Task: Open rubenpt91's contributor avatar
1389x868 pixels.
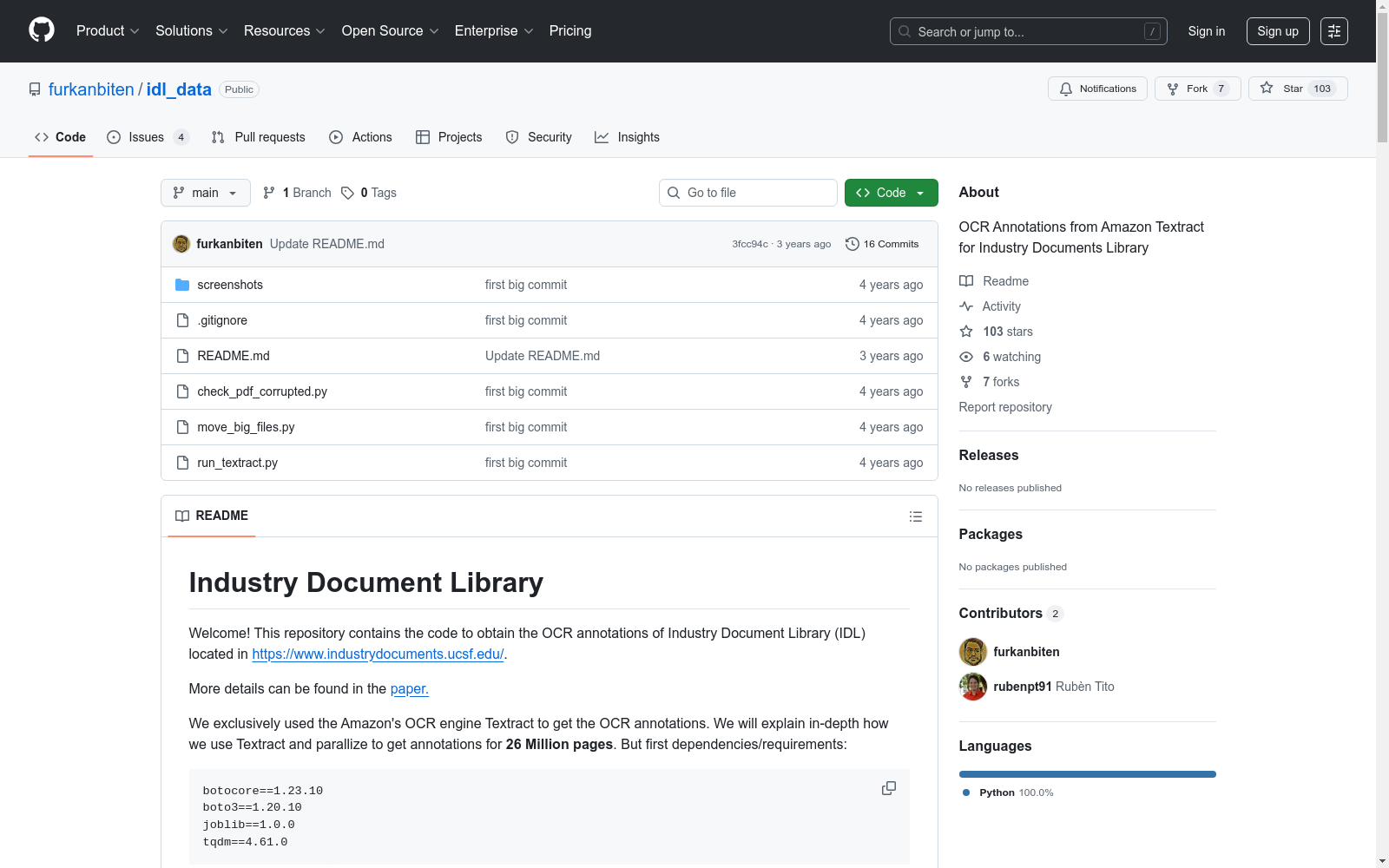Action: tap(973, 687)
